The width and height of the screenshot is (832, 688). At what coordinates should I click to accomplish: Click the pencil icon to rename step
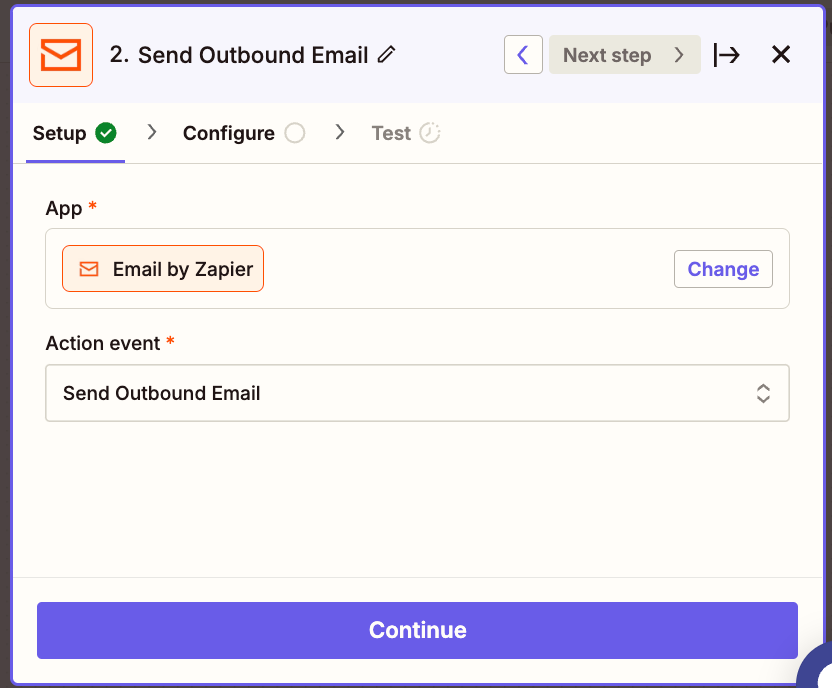click(x=387, y=55)
